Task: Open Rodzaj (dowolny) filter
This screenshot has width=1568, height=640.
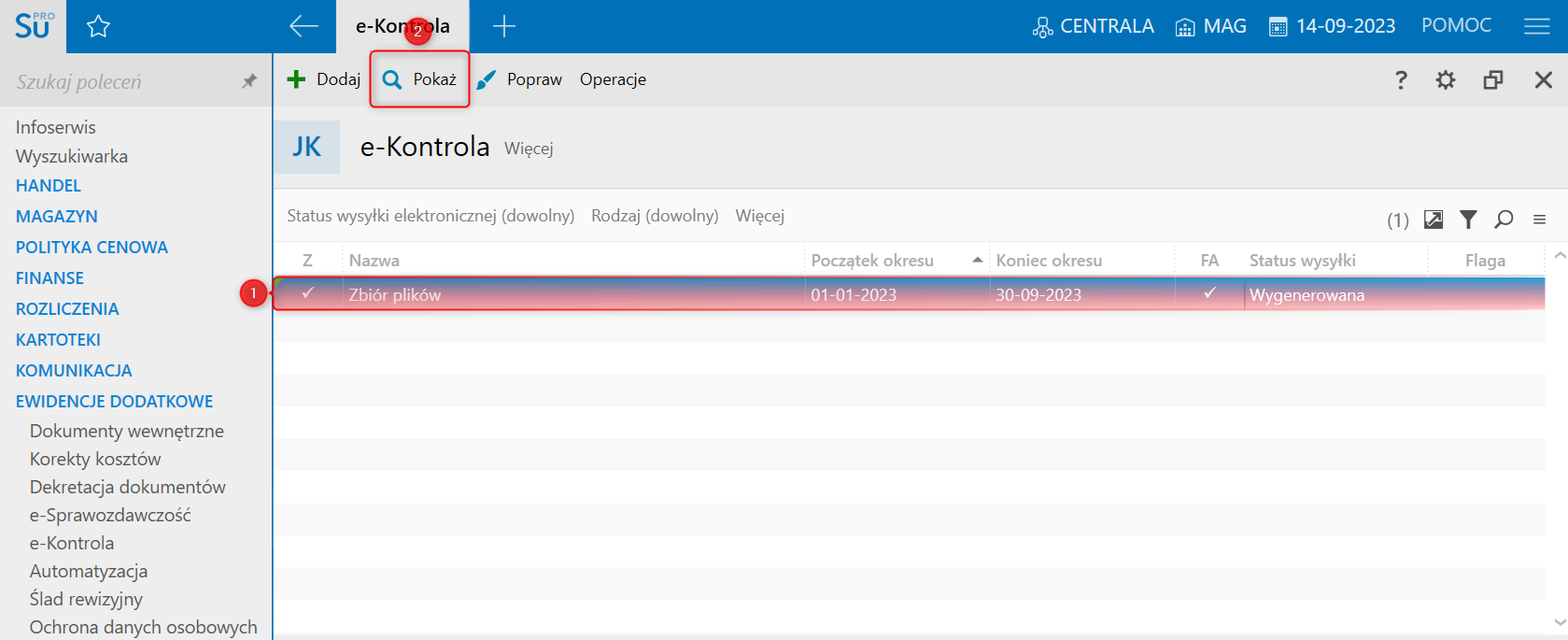Action: pyautogui.click(x=655, y=216)
